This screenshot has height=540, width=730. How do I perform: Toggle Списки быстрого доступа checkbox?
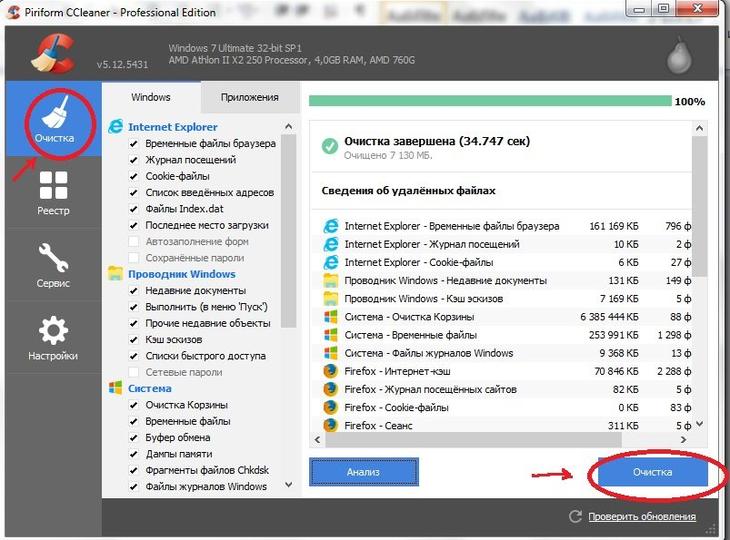134,356
